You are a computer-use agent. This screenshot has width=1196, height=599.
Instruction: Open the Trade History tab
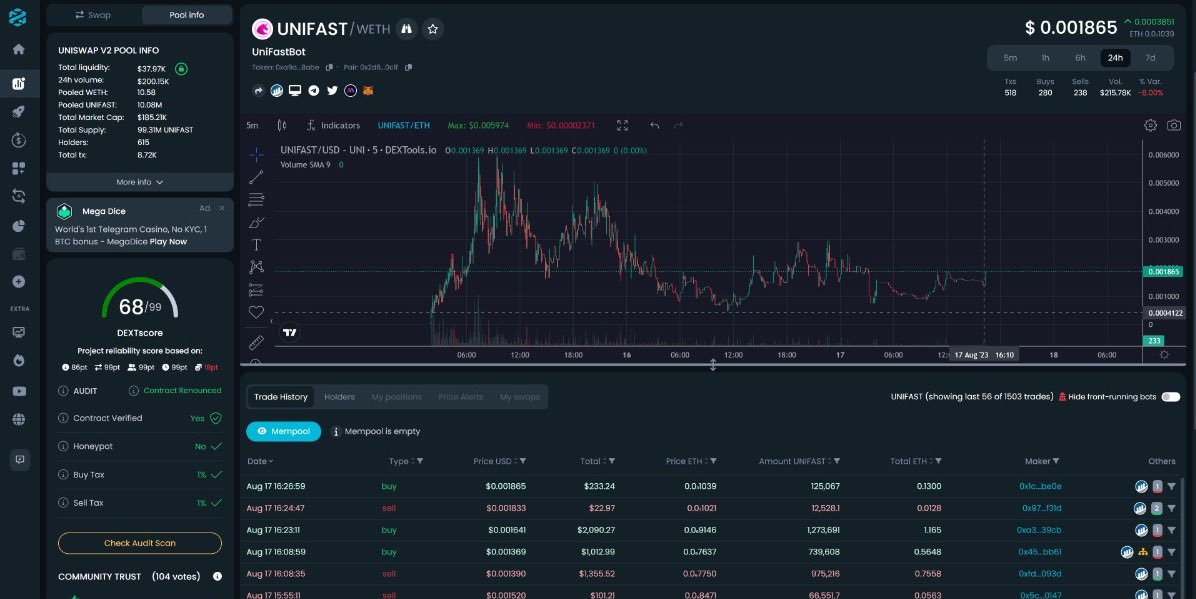(281, 397)
